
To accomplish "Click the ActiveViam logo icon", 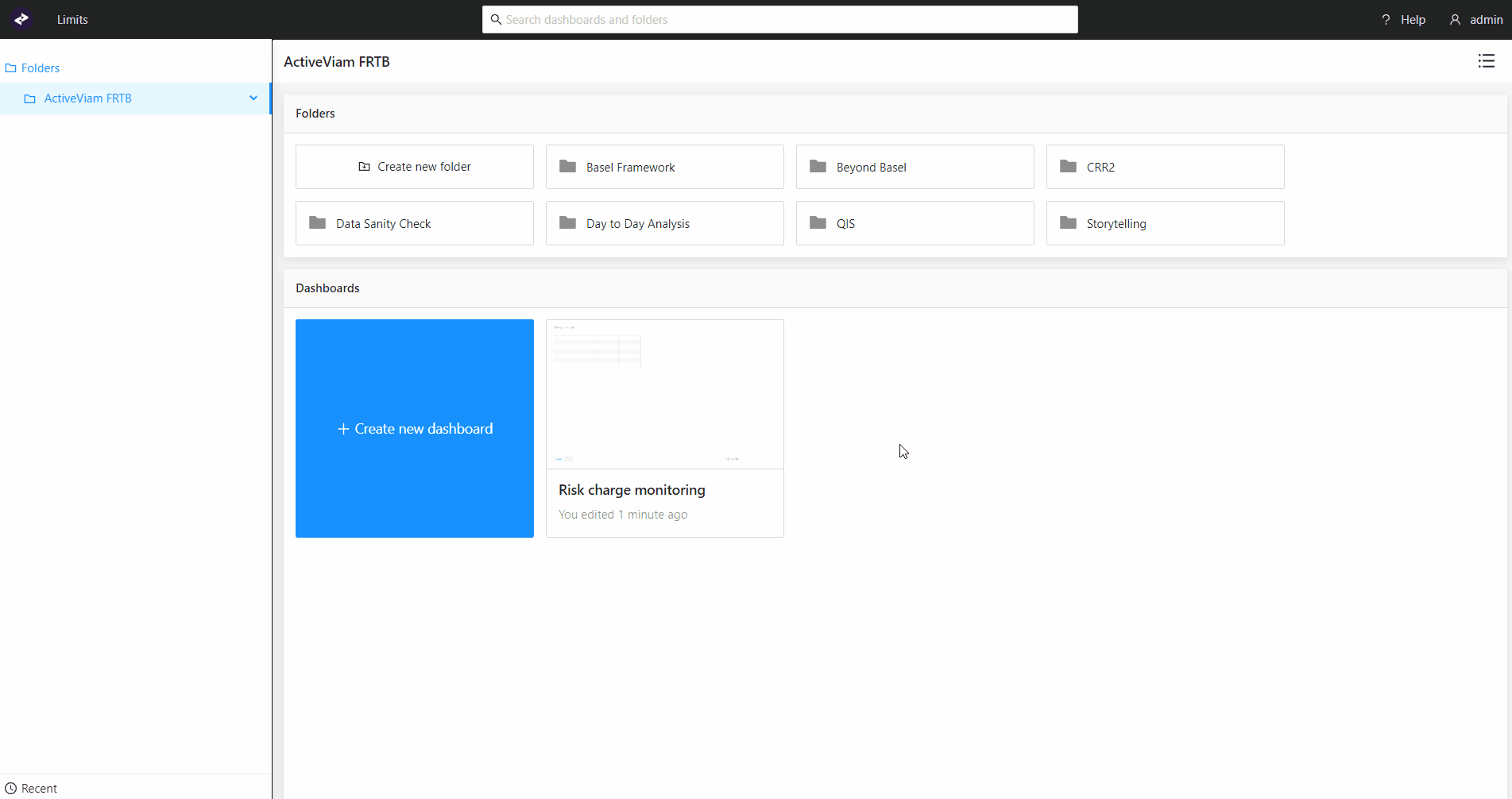I will [21, 19].
